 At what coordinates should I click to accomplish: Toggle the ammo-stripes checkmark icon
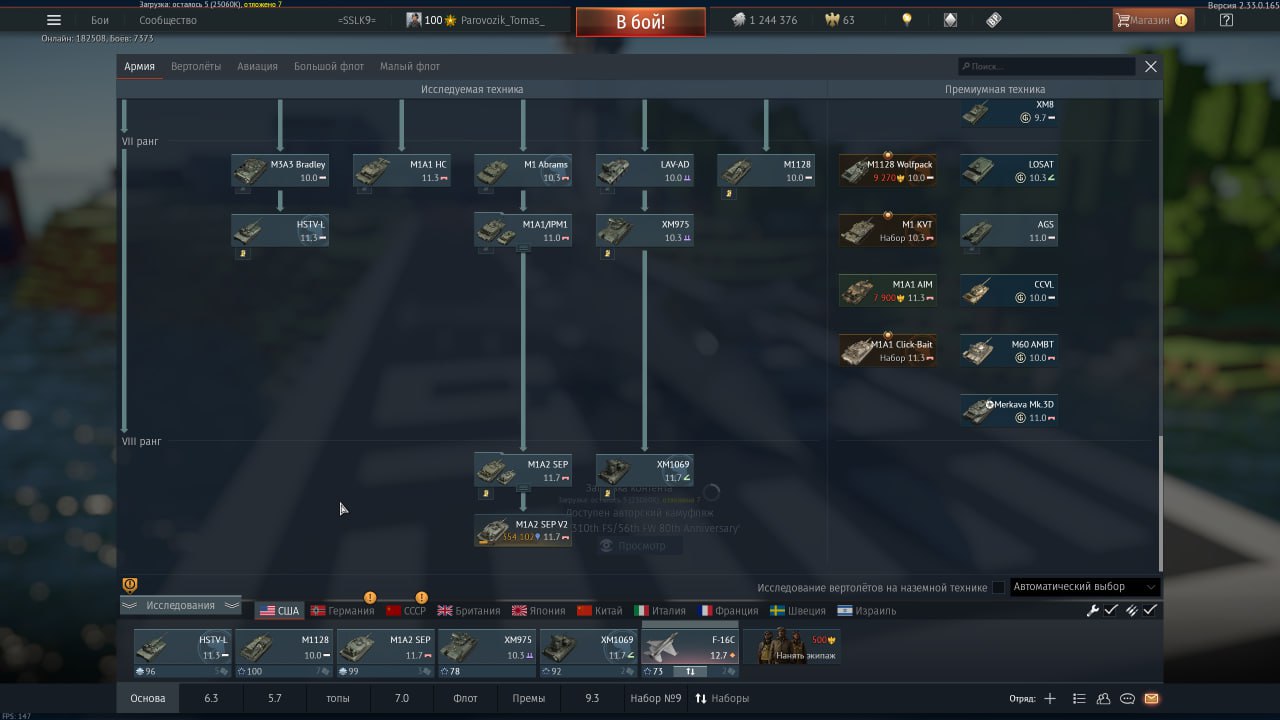coord(1131,610)
